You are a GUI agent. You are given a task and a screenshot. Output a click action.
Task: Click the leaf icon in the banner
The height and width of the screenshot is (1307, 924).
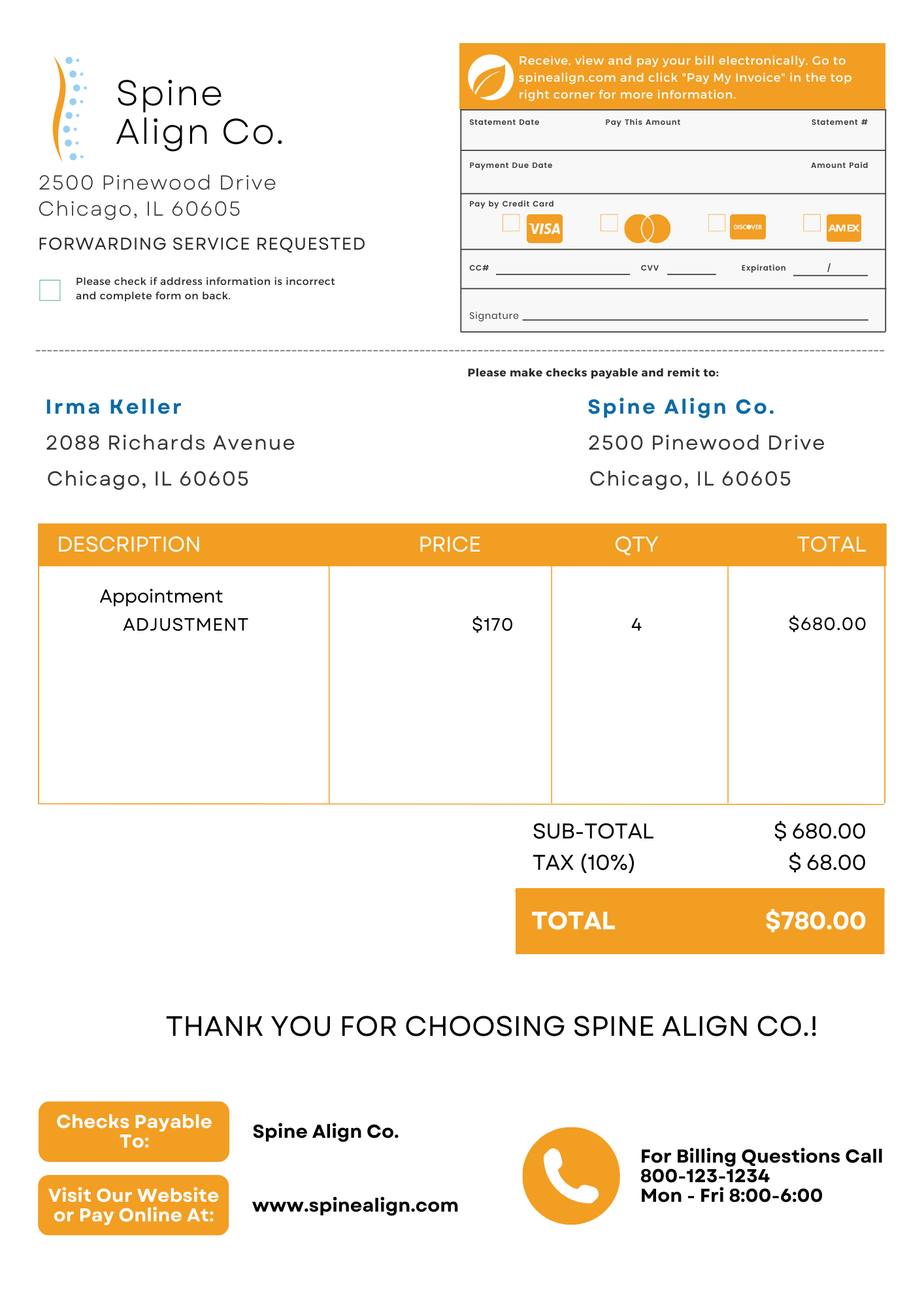pos(490,78)
